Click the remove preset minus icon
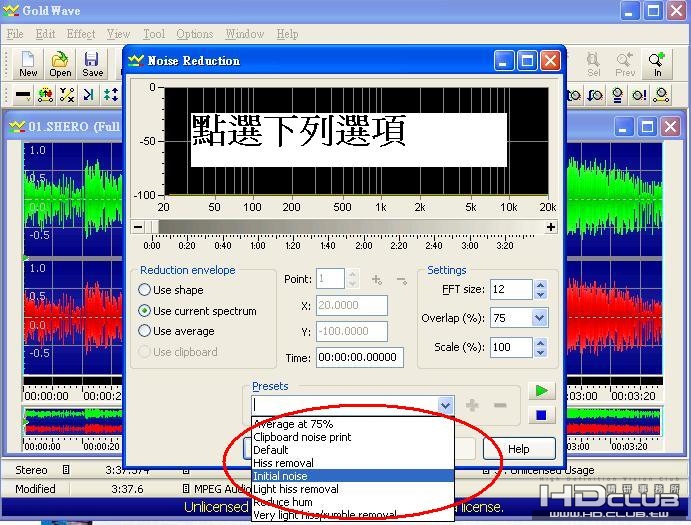This screenshot has height=525, width=691. 500,406
